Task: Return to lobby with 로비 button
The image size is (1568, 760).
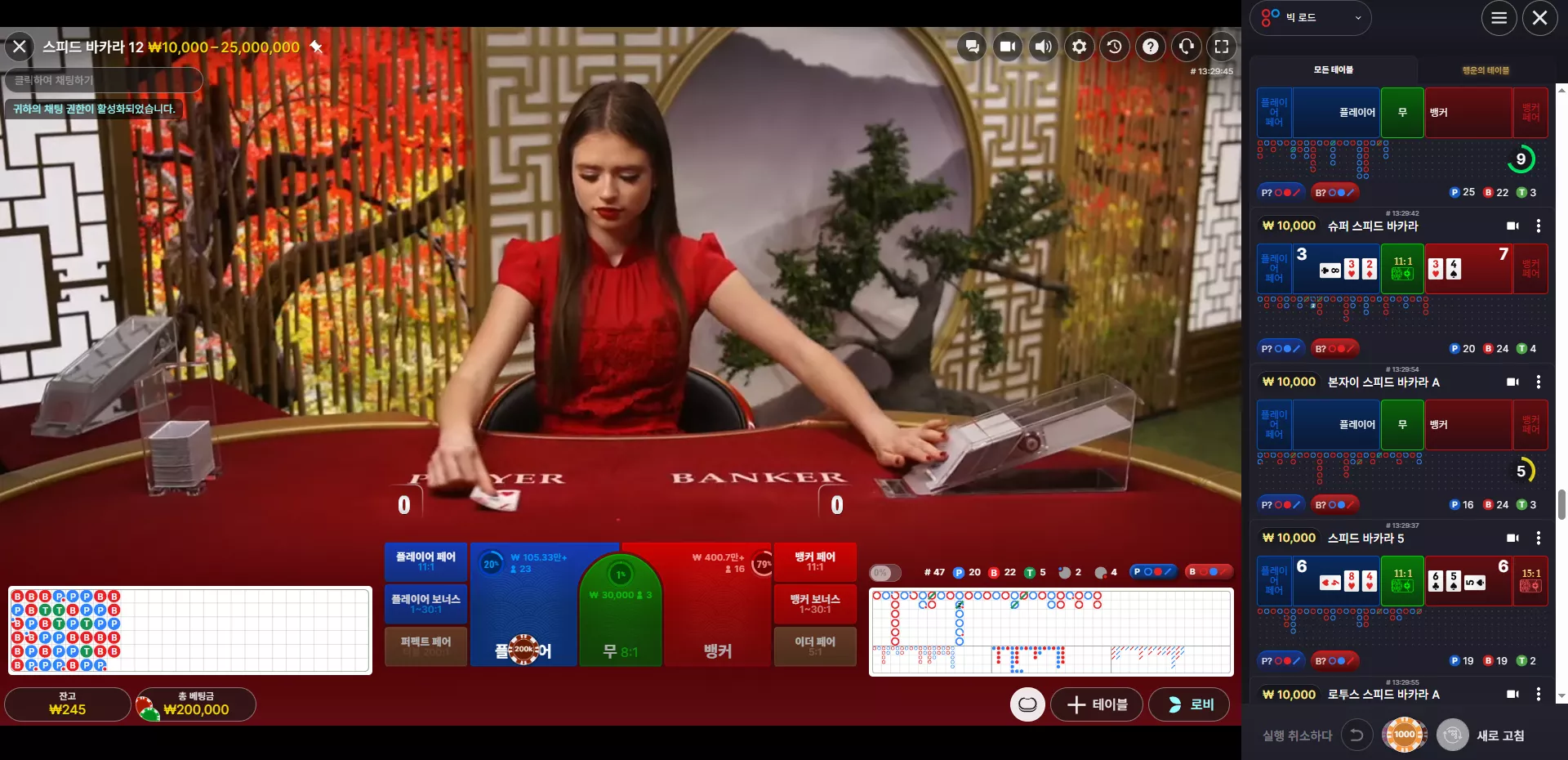Action: (1189, 704)
